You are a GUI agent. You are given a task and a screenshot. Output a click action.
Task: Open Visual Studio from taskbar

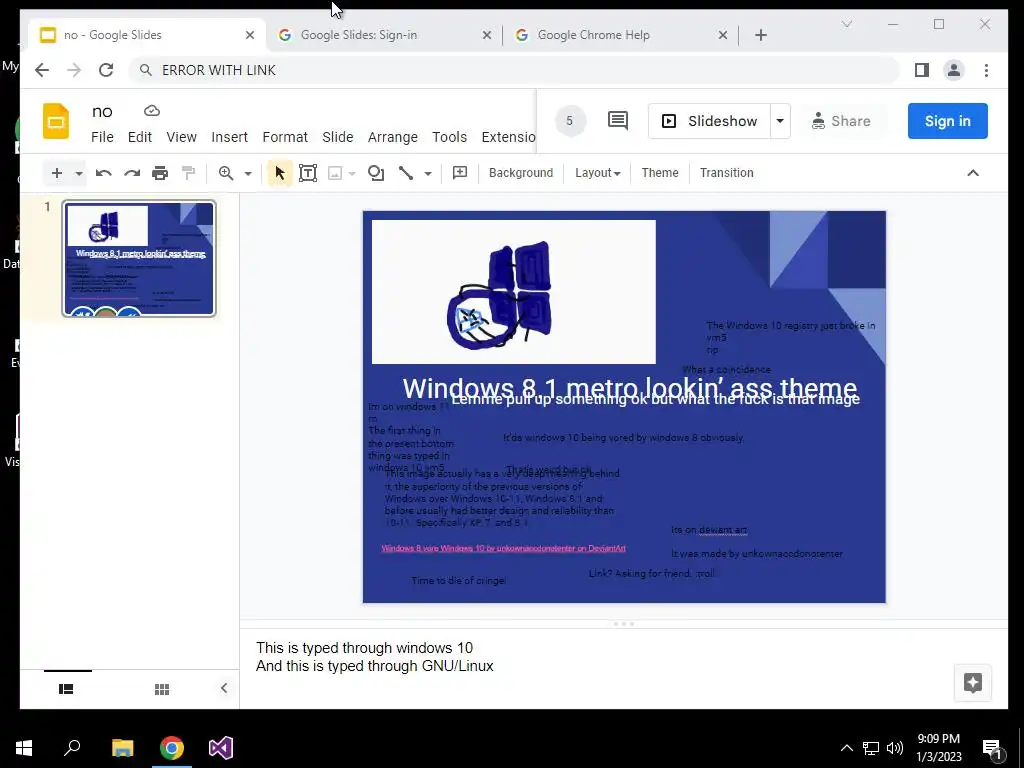click(221, 748)
